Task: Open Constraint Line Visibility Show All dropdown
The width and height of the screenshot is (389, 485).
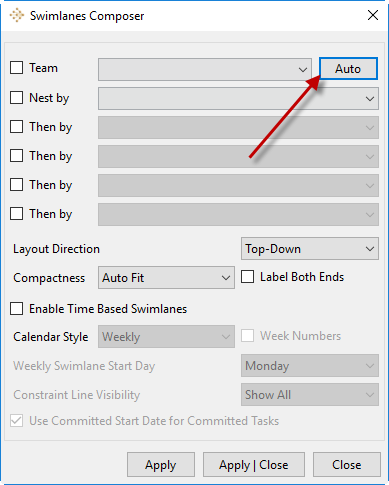Action: tap(310, 395)
